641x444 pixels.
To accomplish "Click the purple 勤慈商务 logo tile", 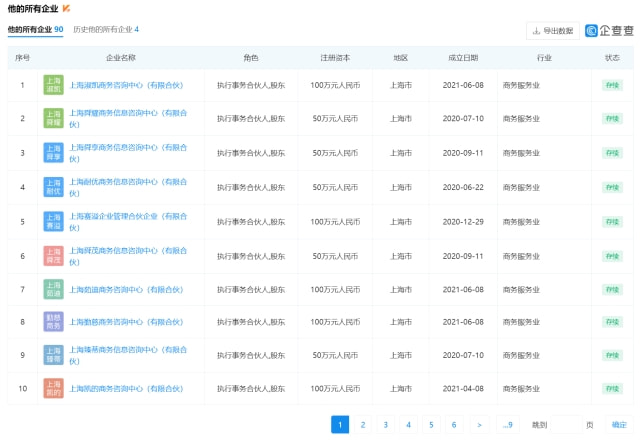I will pyautogui.click(x=54, y=322).
